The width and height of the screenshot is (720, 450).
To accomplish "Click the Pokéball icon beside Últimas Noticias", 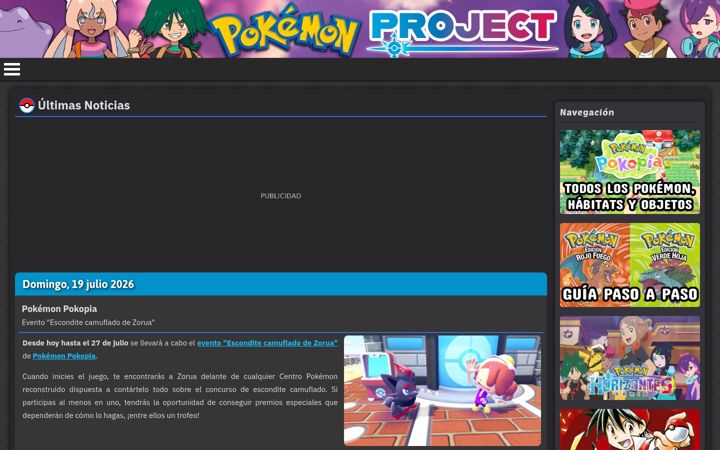I will [27, 106].
